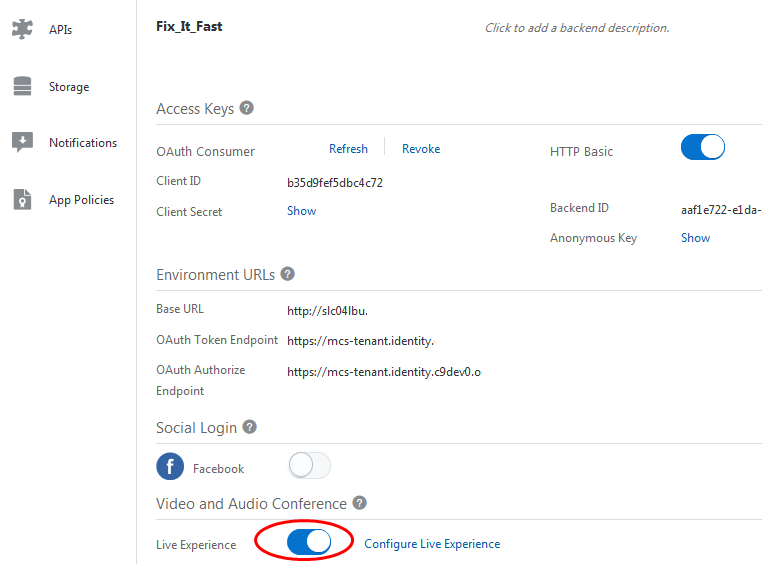Click the Notifications message icon
Image resolution: width=762 pixels, height=564 pixels.
tap(22, 143)
